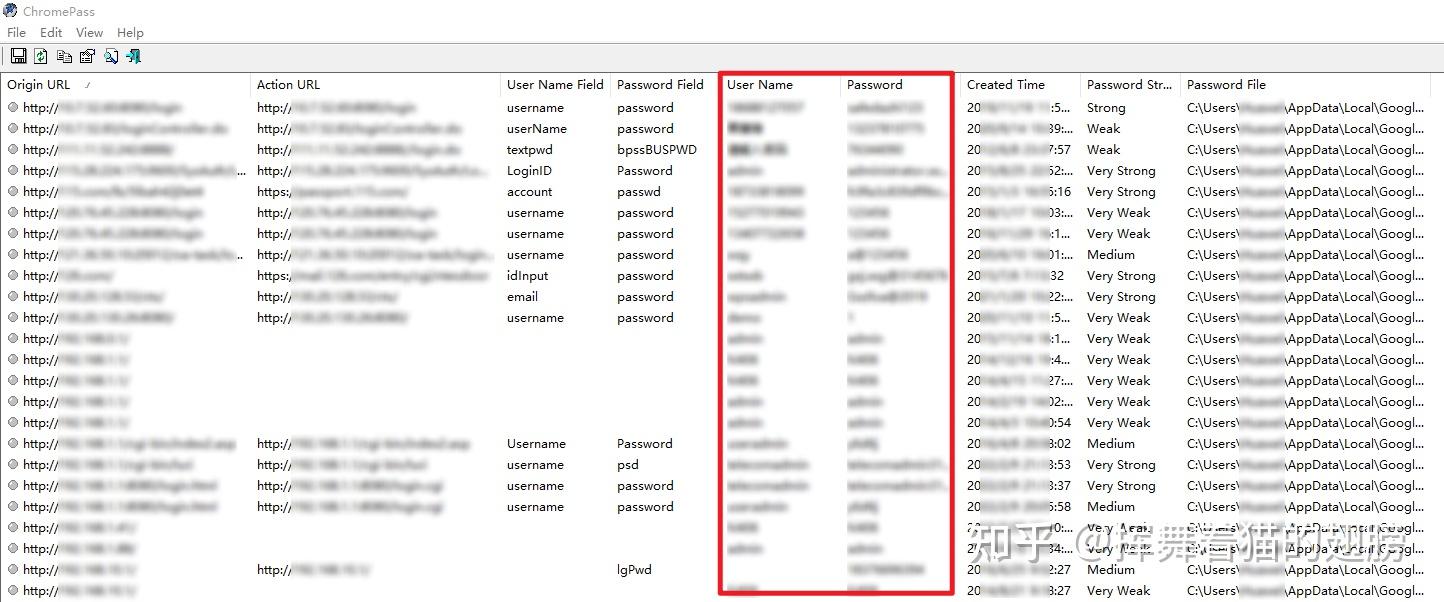Select the Very Strong cell in idInput row
The image size is (1444, 602).
[x=1121, y=276]
